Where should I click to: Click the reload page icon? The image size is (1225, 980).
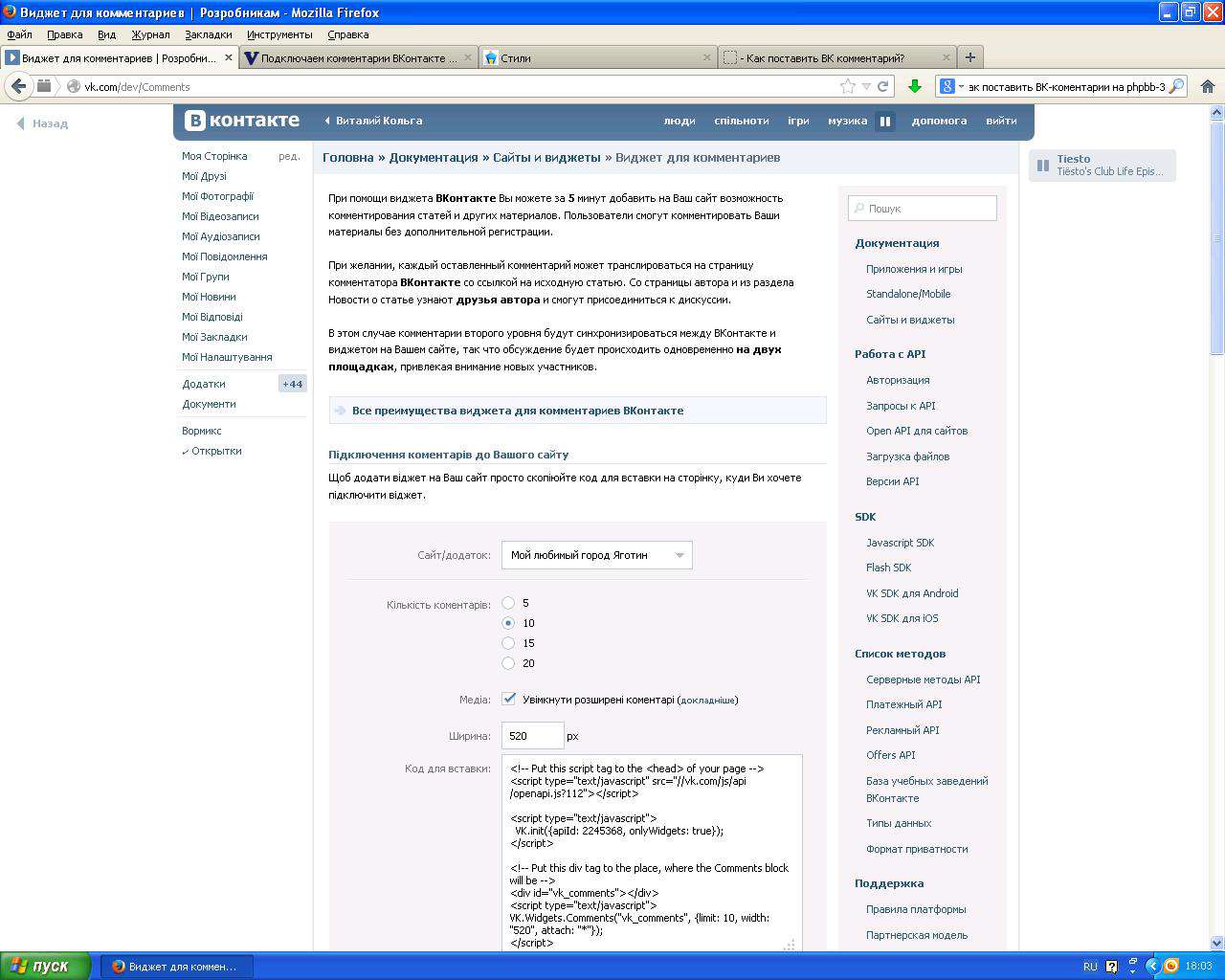pos(883,86)
